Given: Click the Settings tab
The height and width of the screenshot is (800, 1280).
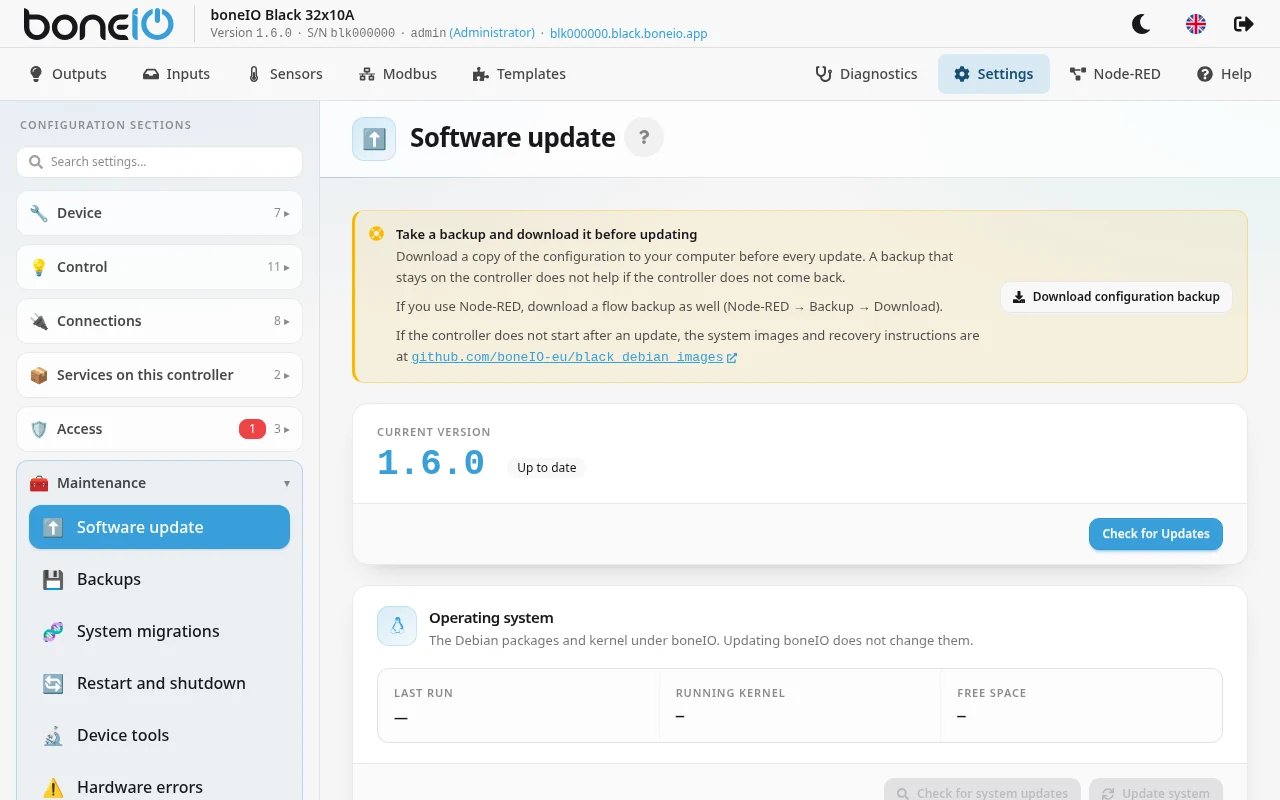Looking at the screenshot, I should tap(994, 74).
